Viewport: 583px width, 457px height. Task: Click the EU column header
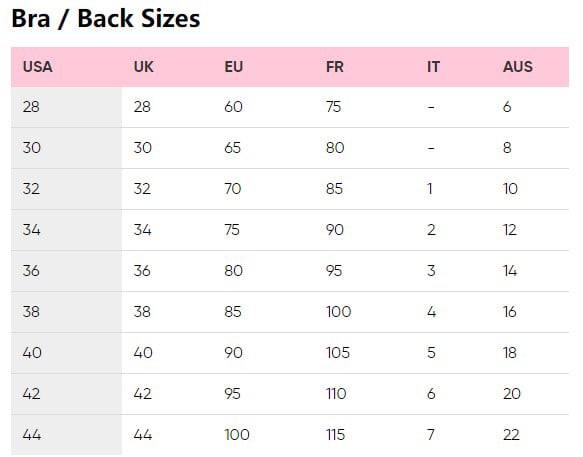click(x=233, y=67)
